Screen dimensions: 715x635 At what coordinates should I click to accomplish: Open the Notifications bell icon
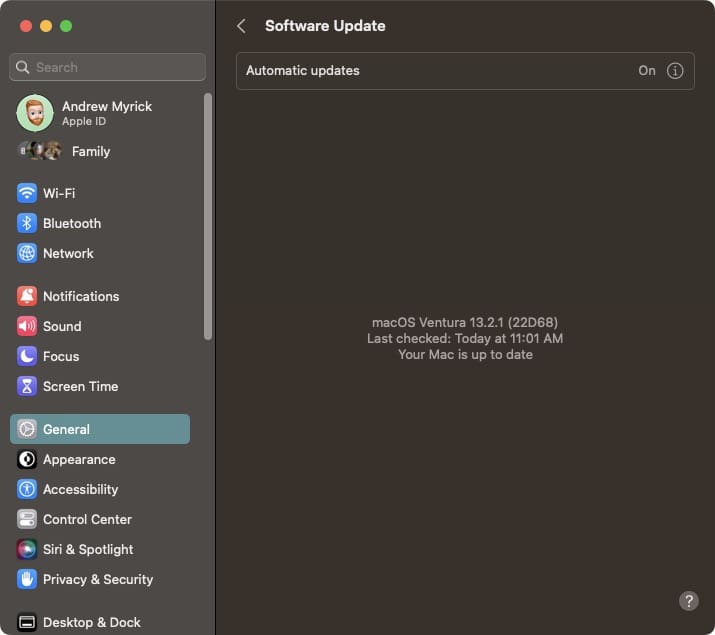click(27, 296)
